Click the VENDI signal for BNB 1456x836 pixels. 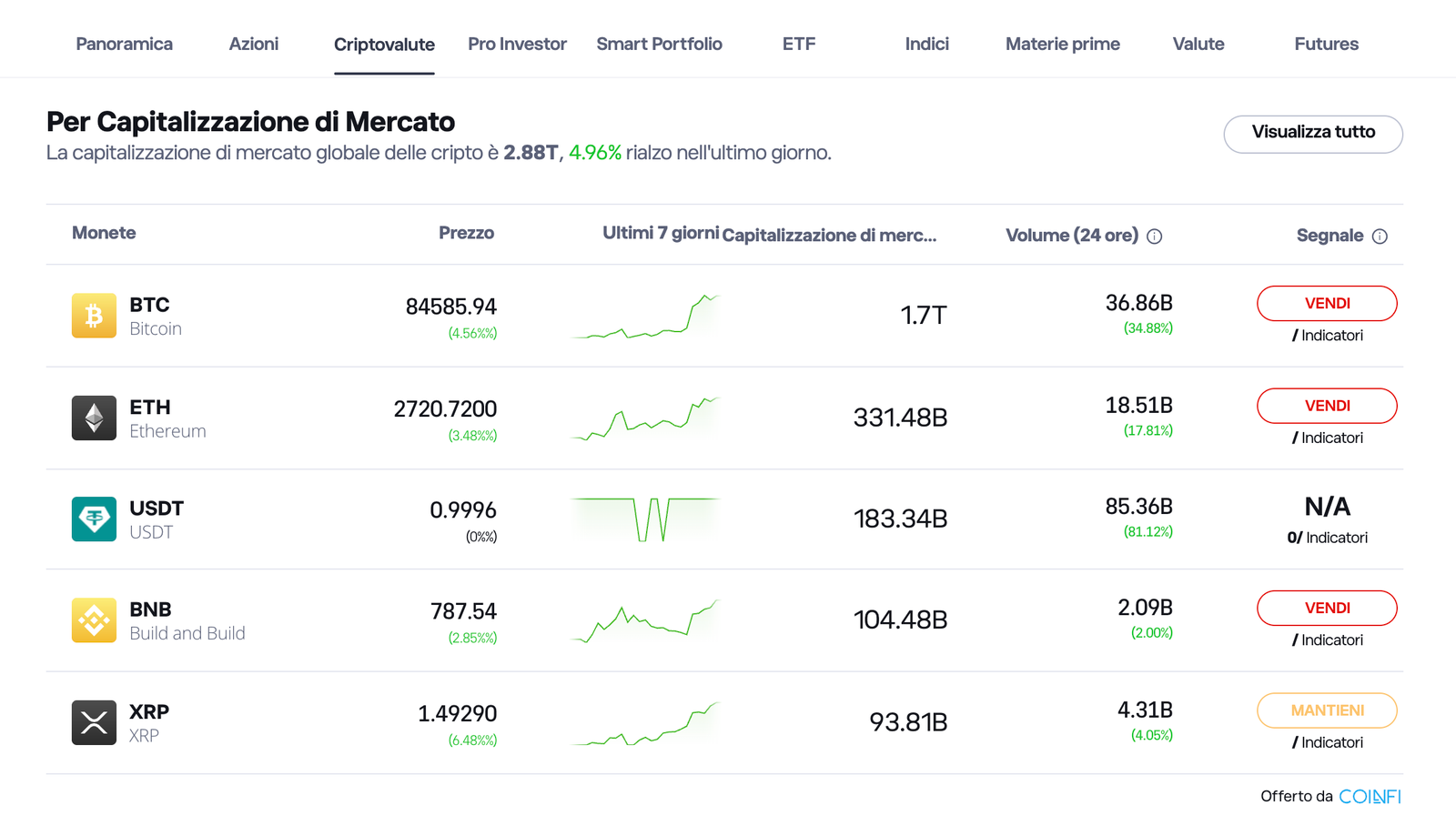[1327, 608]
